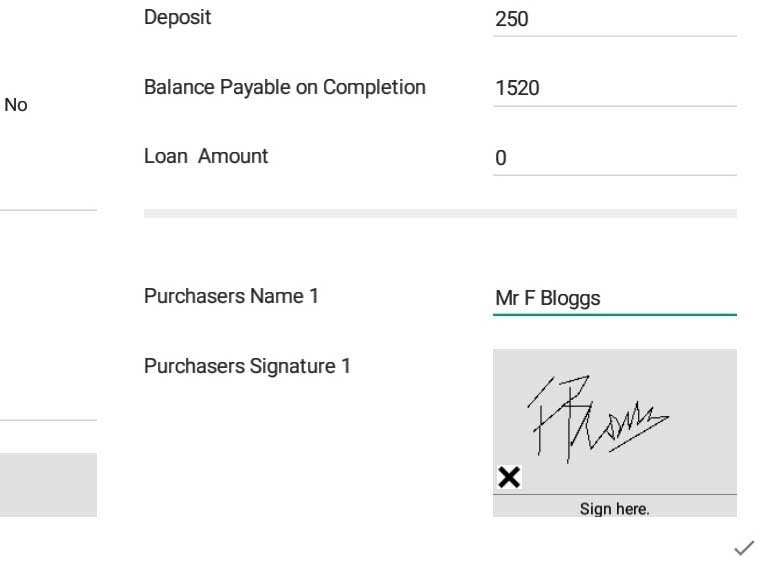Click the 'Deposit' label
The image size is (772, 570).
click(178, 18)
